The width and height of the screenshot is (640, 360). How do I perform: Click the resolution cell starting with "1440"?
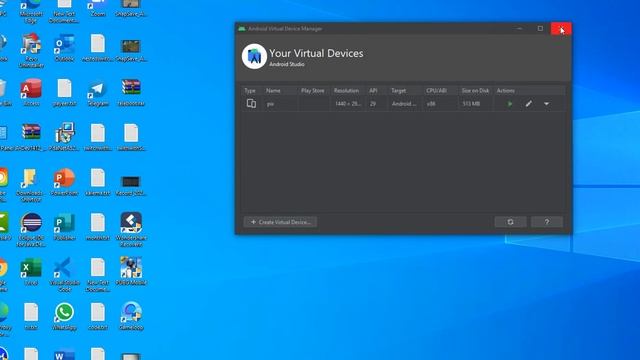pos(348,104)
